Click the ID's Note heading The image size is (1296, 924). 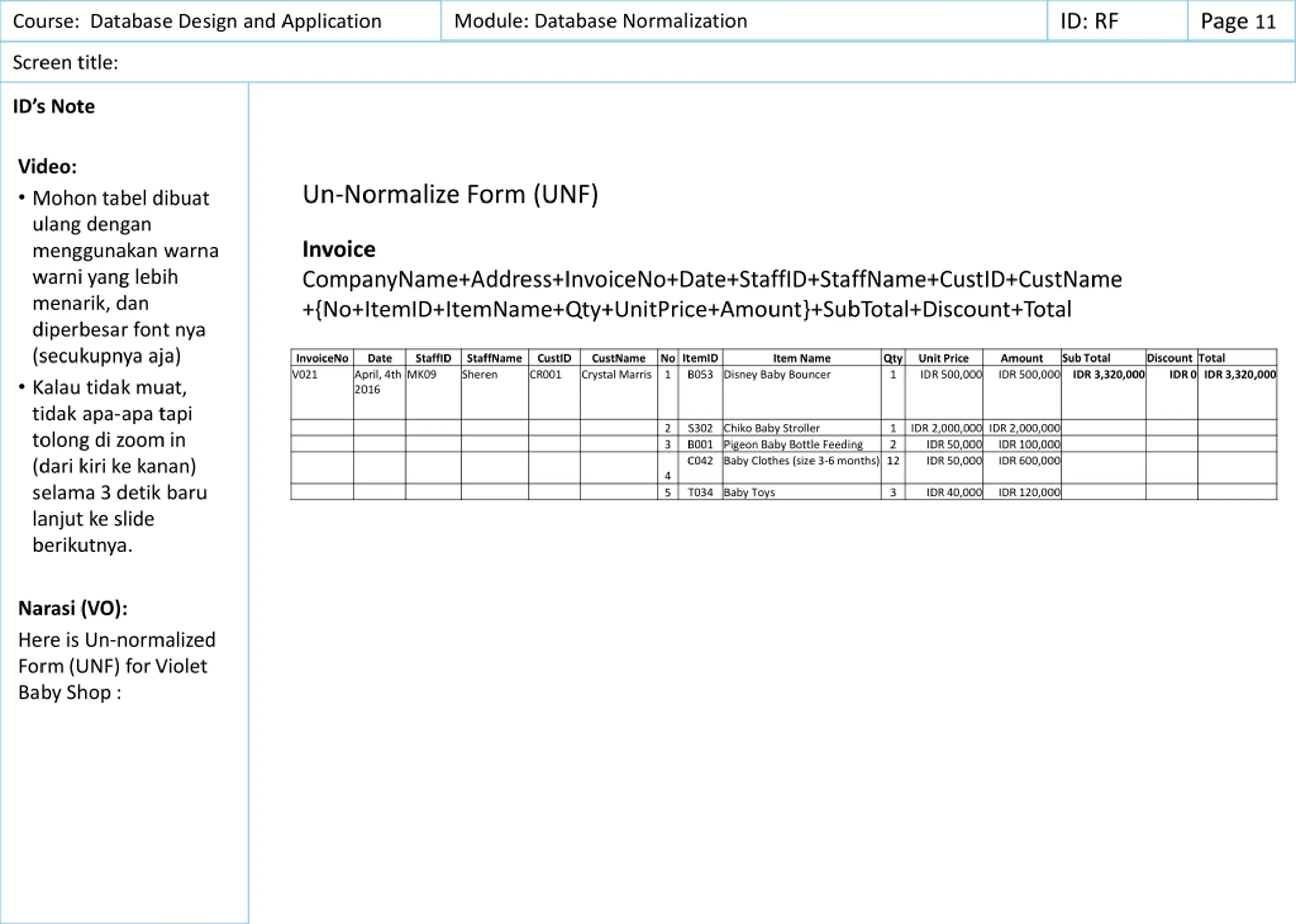(54, 106)
